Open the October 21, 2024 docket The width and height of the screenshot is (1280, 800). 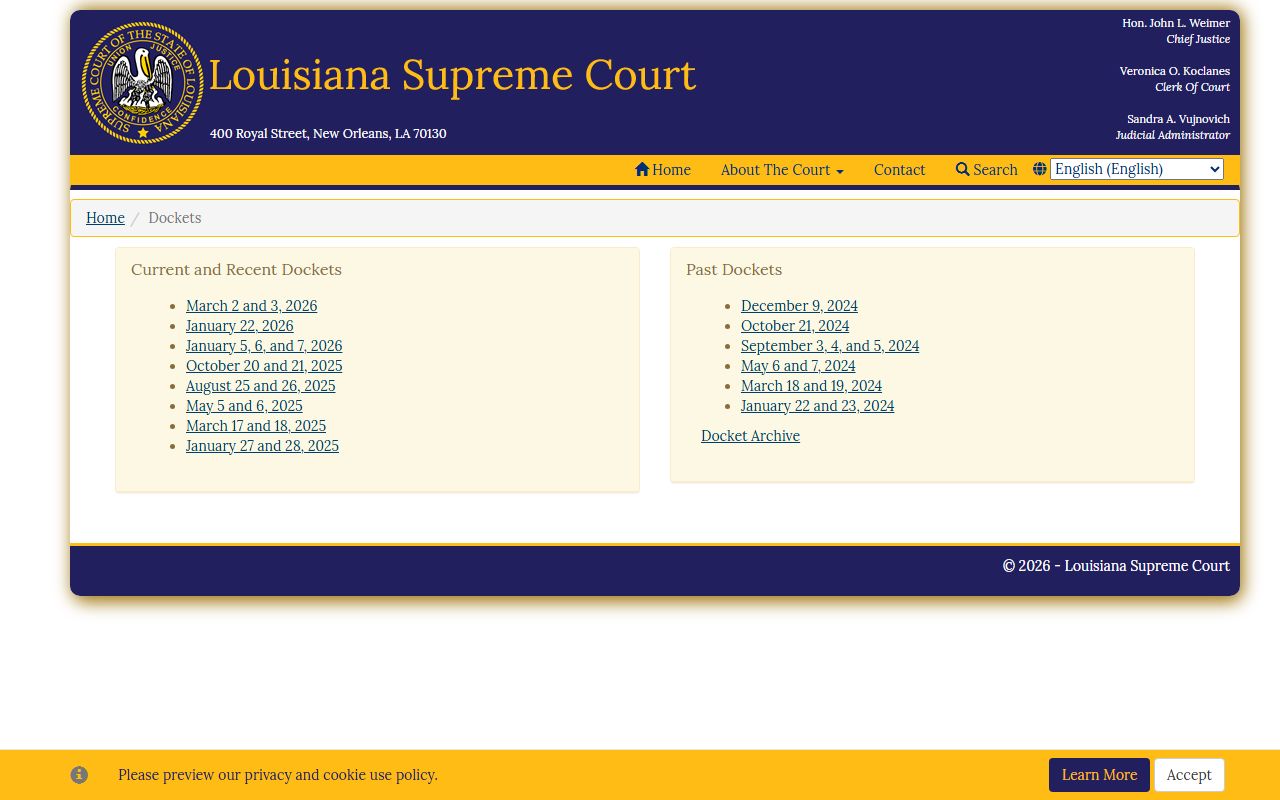(795, 326)
